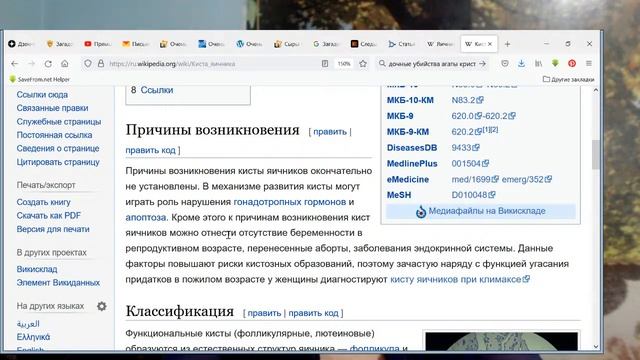The height and width of the screenshot is (360, 640).
Task: Open the library icon in toolbar
Action: 538,64
